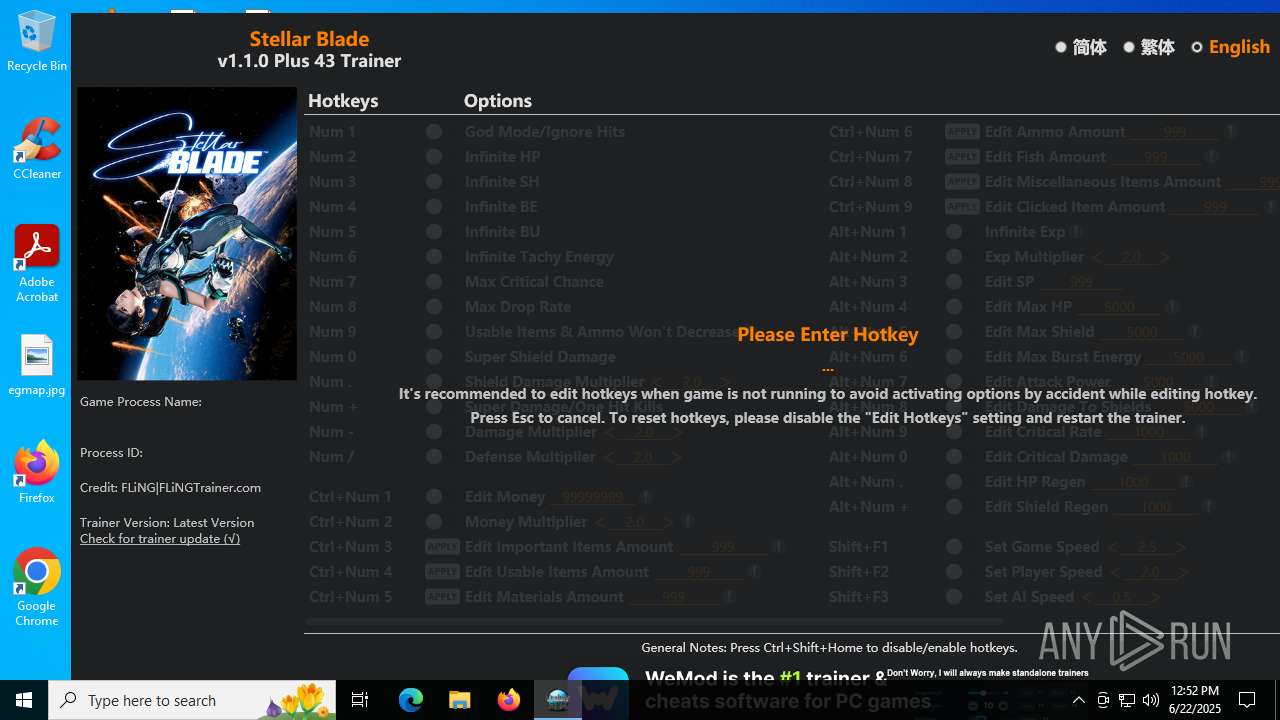
Task: Select the English language radio button
Action: [x=1197, y=47]
